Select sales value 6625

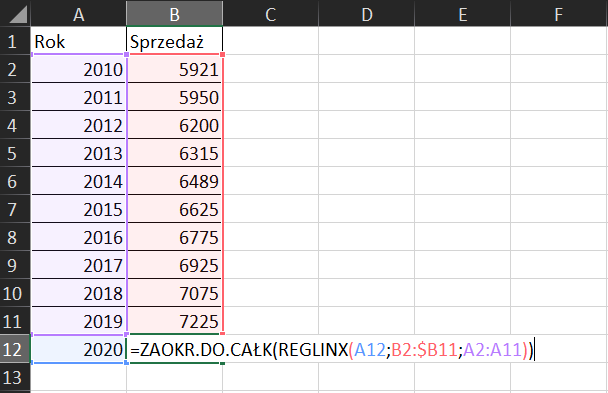174,209
